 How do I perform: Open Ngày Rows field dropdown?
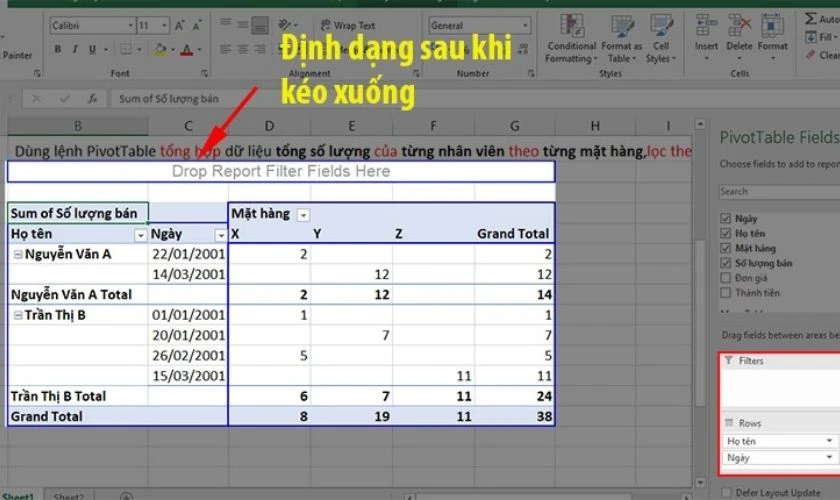[x=829, y=458]
